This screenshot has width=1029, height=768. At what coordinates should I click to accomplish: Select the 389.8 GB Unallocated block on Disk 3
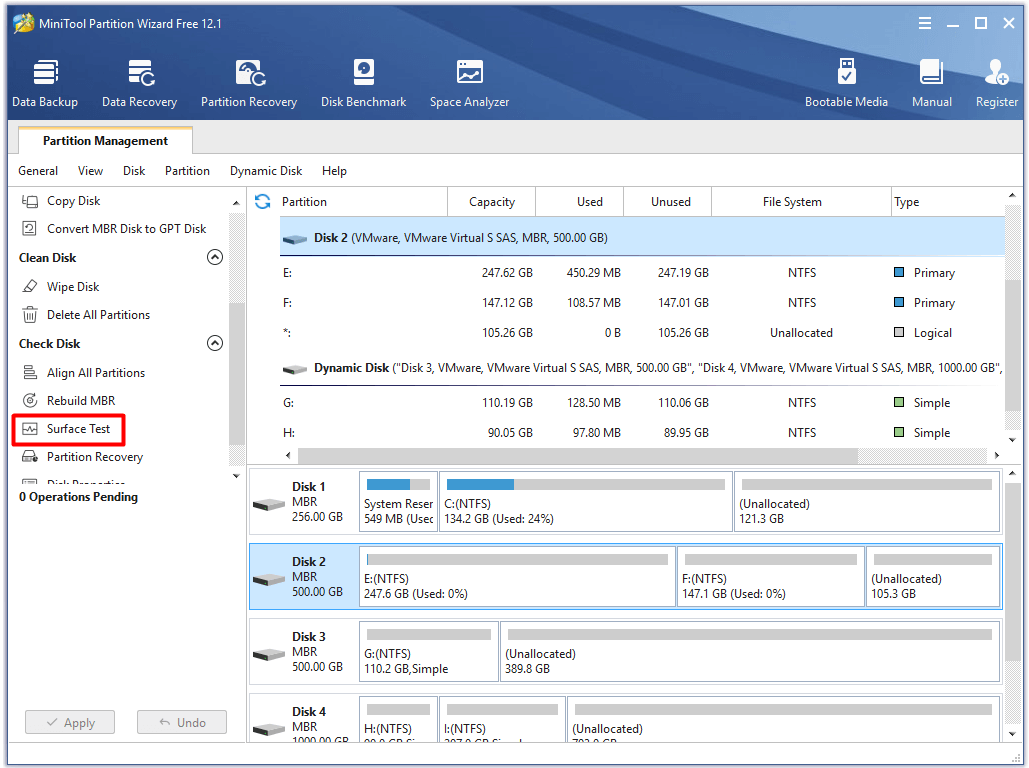750,651
